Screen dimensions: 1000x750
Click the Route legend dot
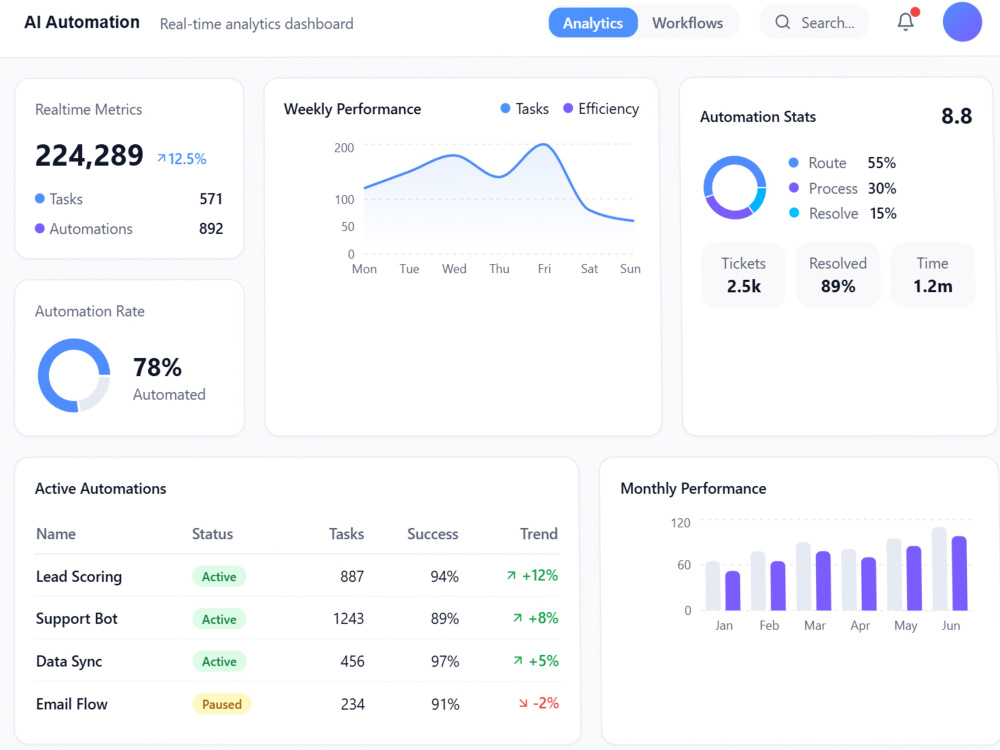tap(793, 163)
